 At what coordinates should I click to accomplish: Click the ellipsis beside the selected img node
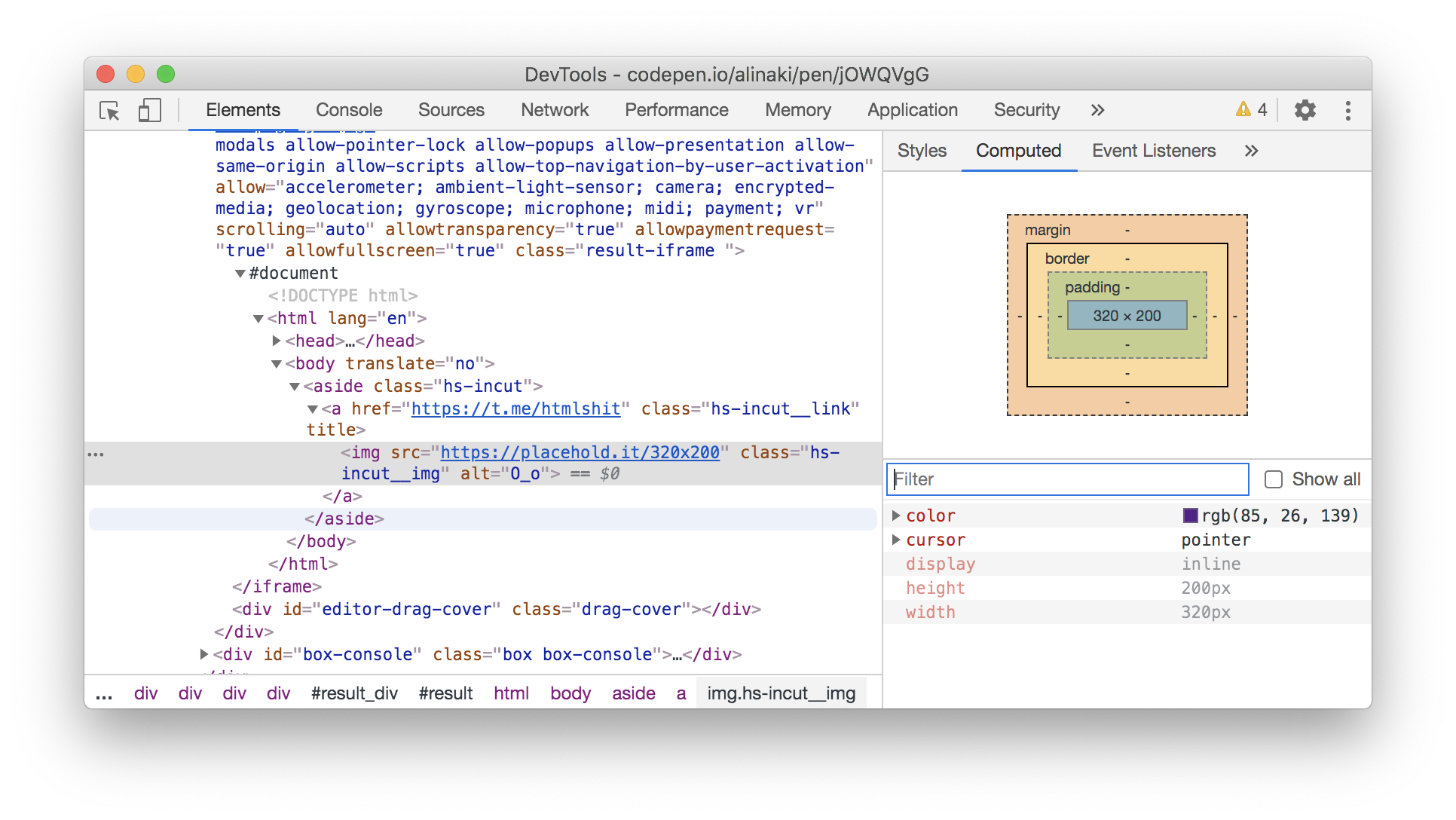coord(96,454)
